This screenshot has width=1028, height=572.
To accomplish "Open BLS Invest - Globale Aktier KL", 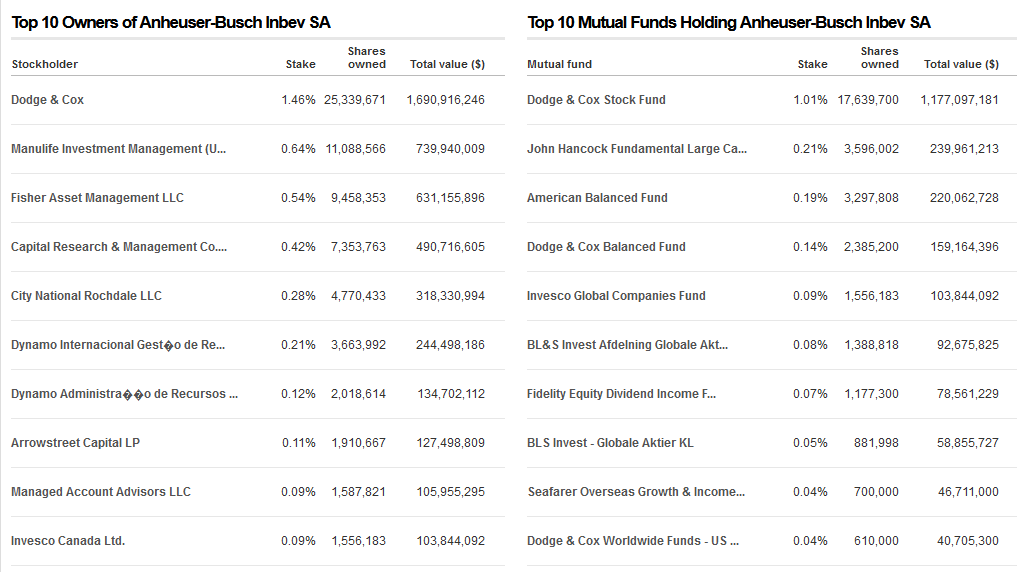I will click(610, 443).
